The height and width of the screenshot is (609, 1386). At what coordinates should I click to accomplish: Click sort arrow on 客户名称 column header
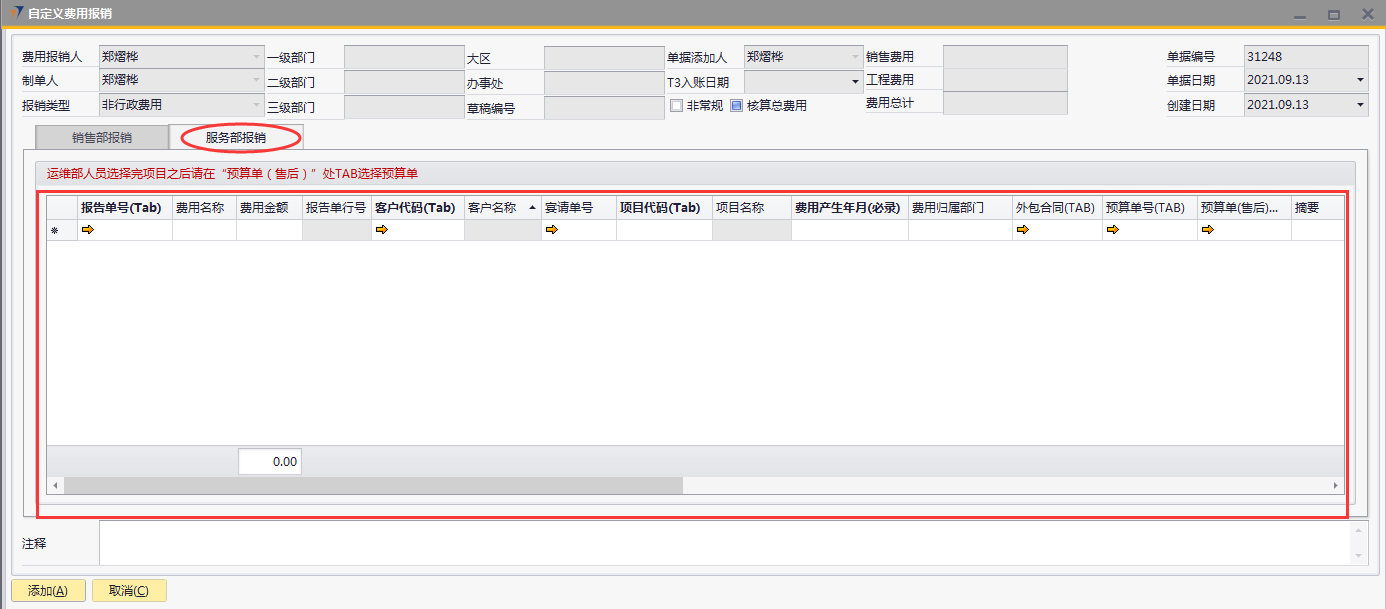[532, 208]
